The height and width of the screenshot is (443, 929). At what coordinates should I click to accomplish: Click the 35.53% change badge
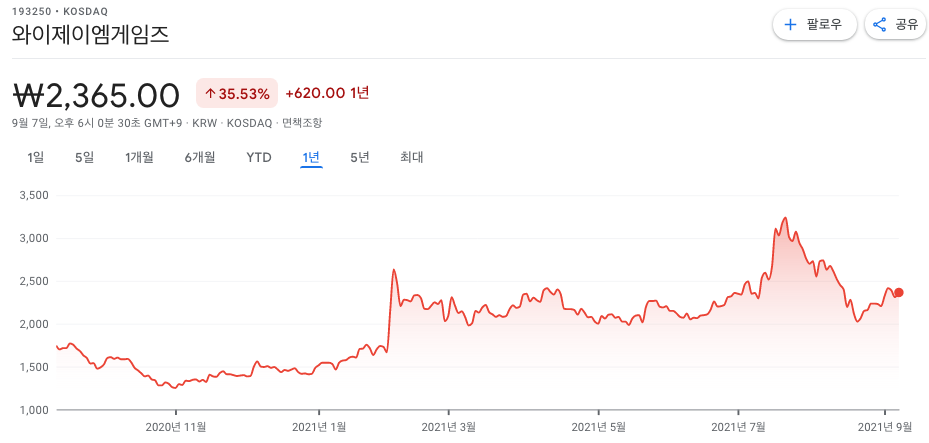[237, 93]
